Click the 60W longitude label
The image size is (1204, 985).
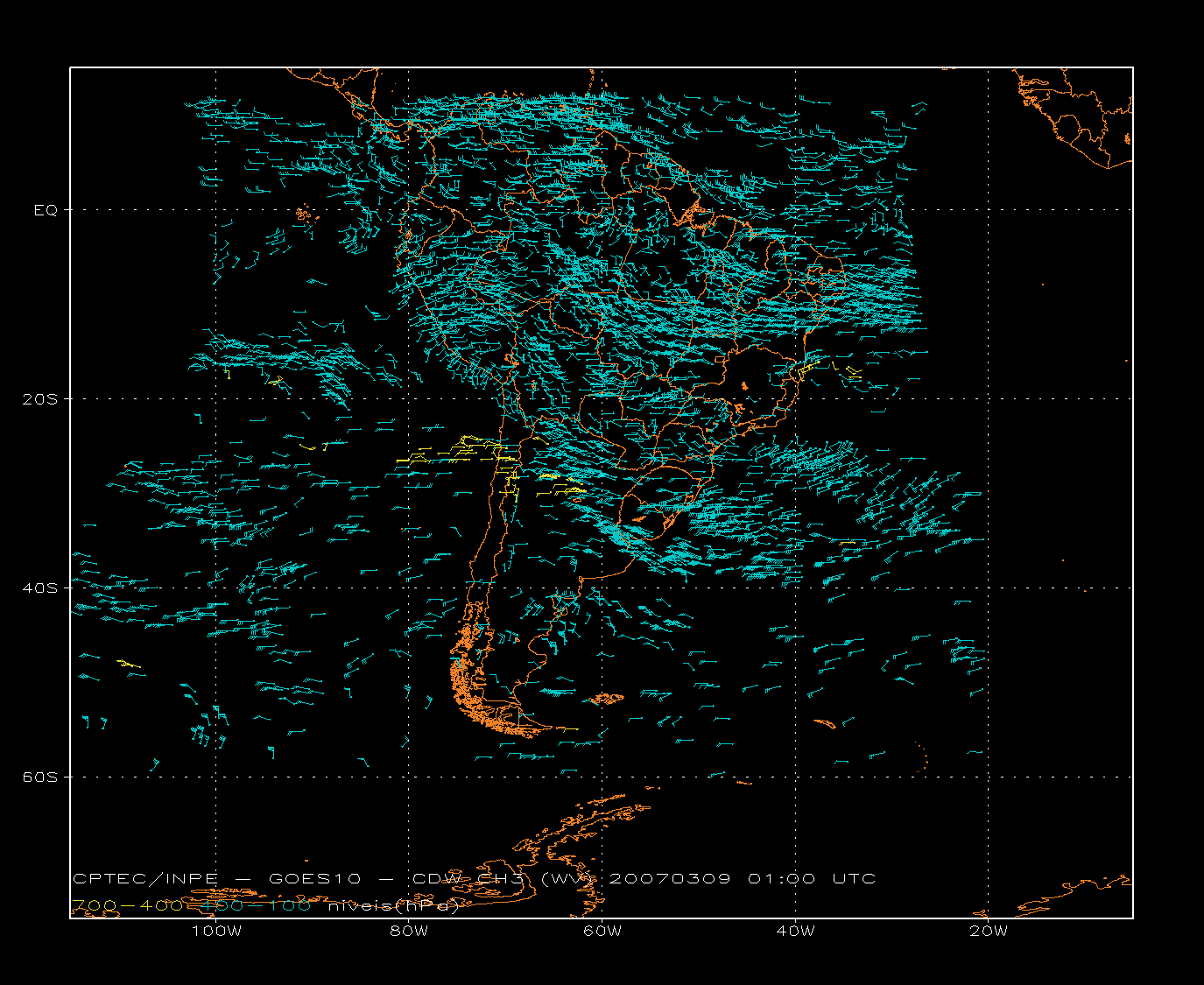click(x=602, y=931)
